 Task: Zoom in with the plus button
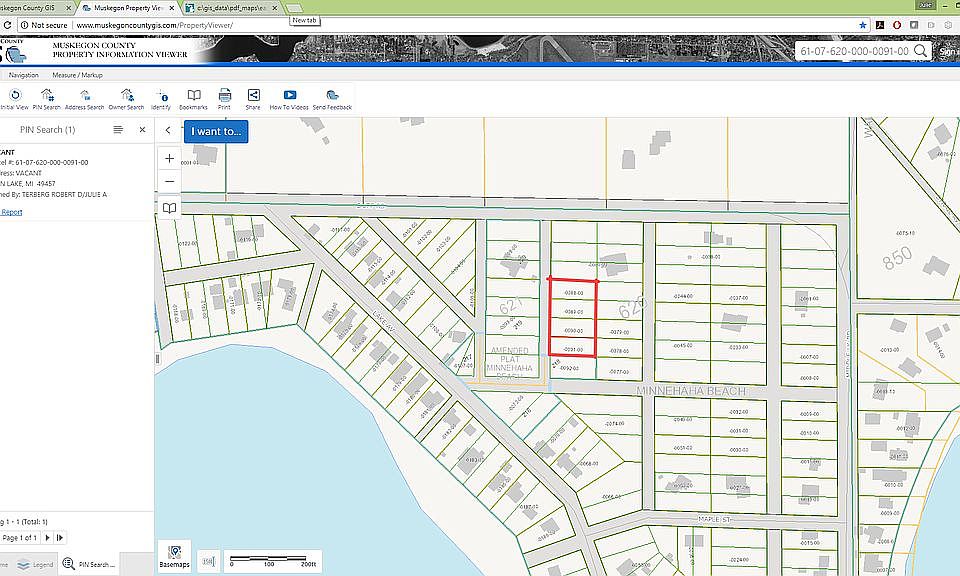click(169, 158)
